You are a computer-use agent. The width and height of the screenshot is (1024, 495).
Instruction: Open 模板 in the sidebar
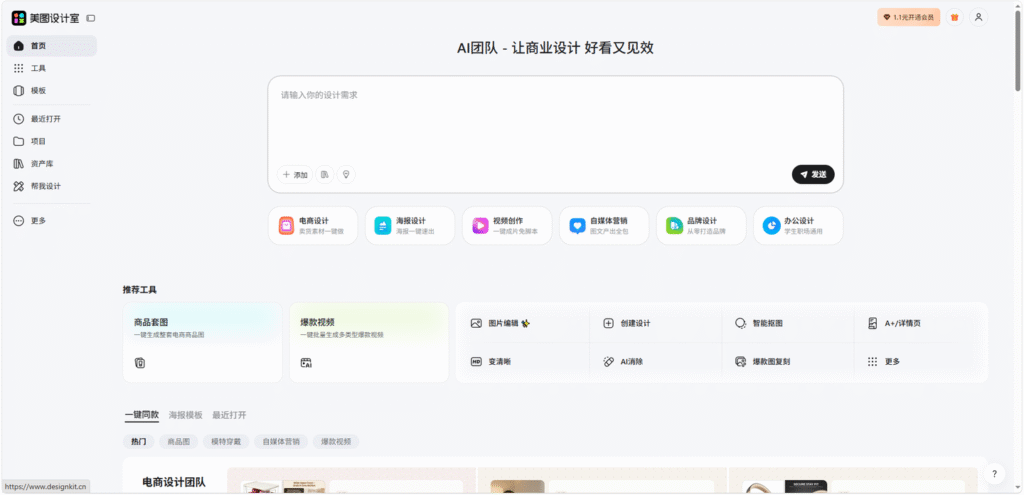tap(52, 90)
